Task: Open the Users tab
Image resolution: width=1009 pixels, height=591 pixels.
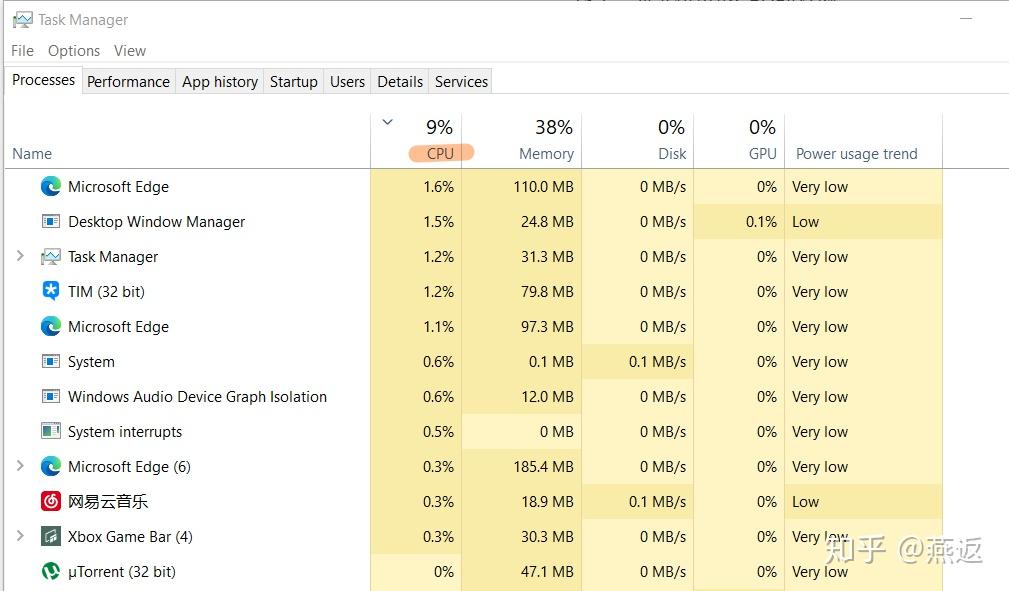Action: pos(347,82)
